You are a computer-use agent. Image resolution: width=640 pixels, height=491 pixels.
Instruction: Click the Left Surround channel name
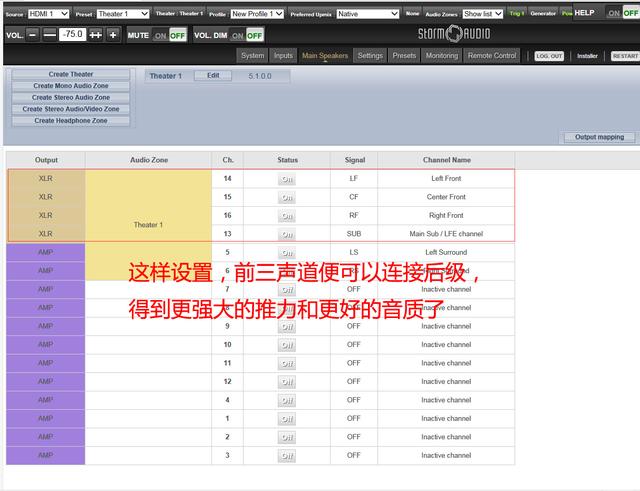pos(446,252)
